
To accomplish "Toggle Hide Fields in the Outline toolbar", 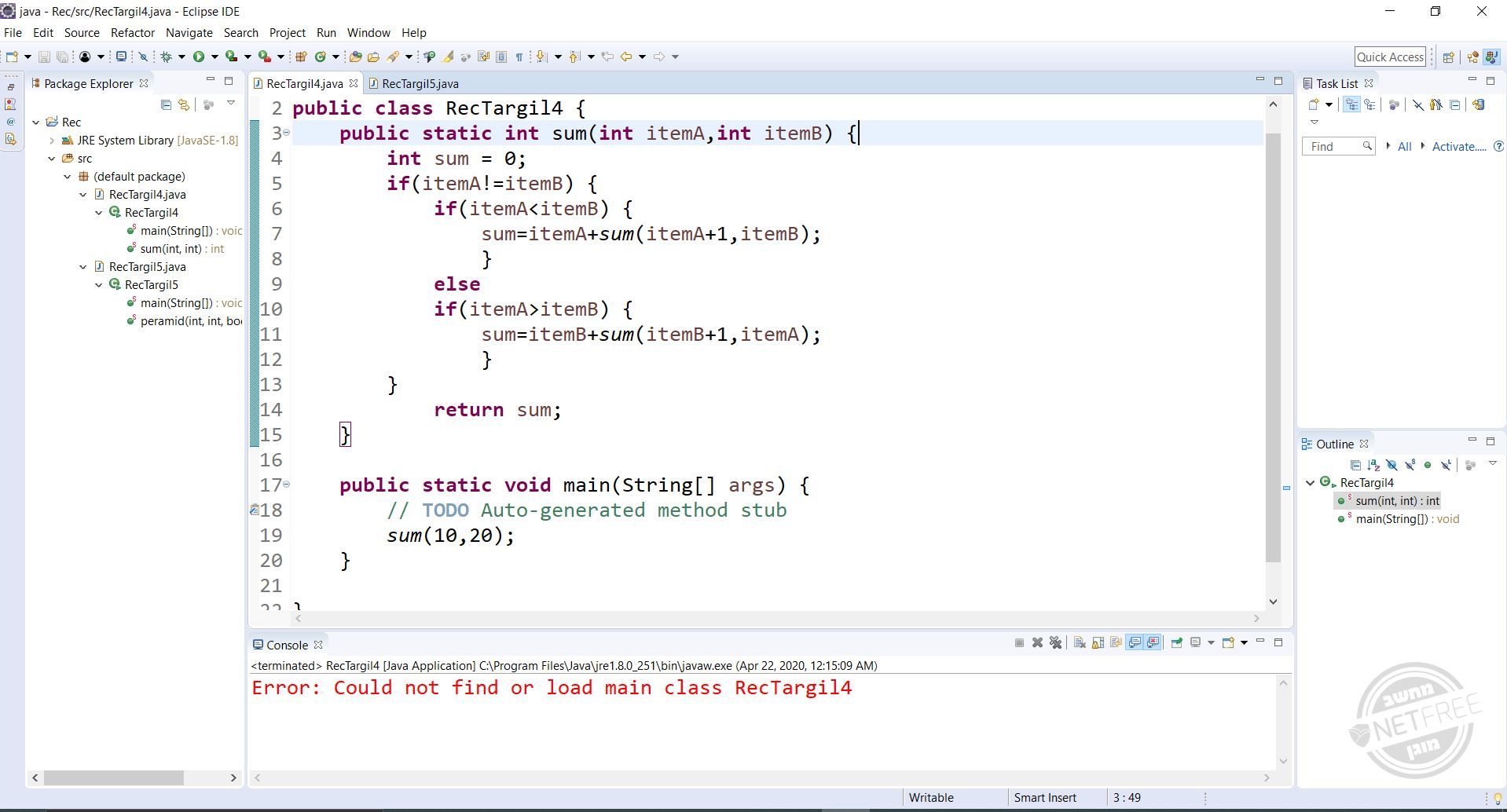I will (x=1391, y=465).
